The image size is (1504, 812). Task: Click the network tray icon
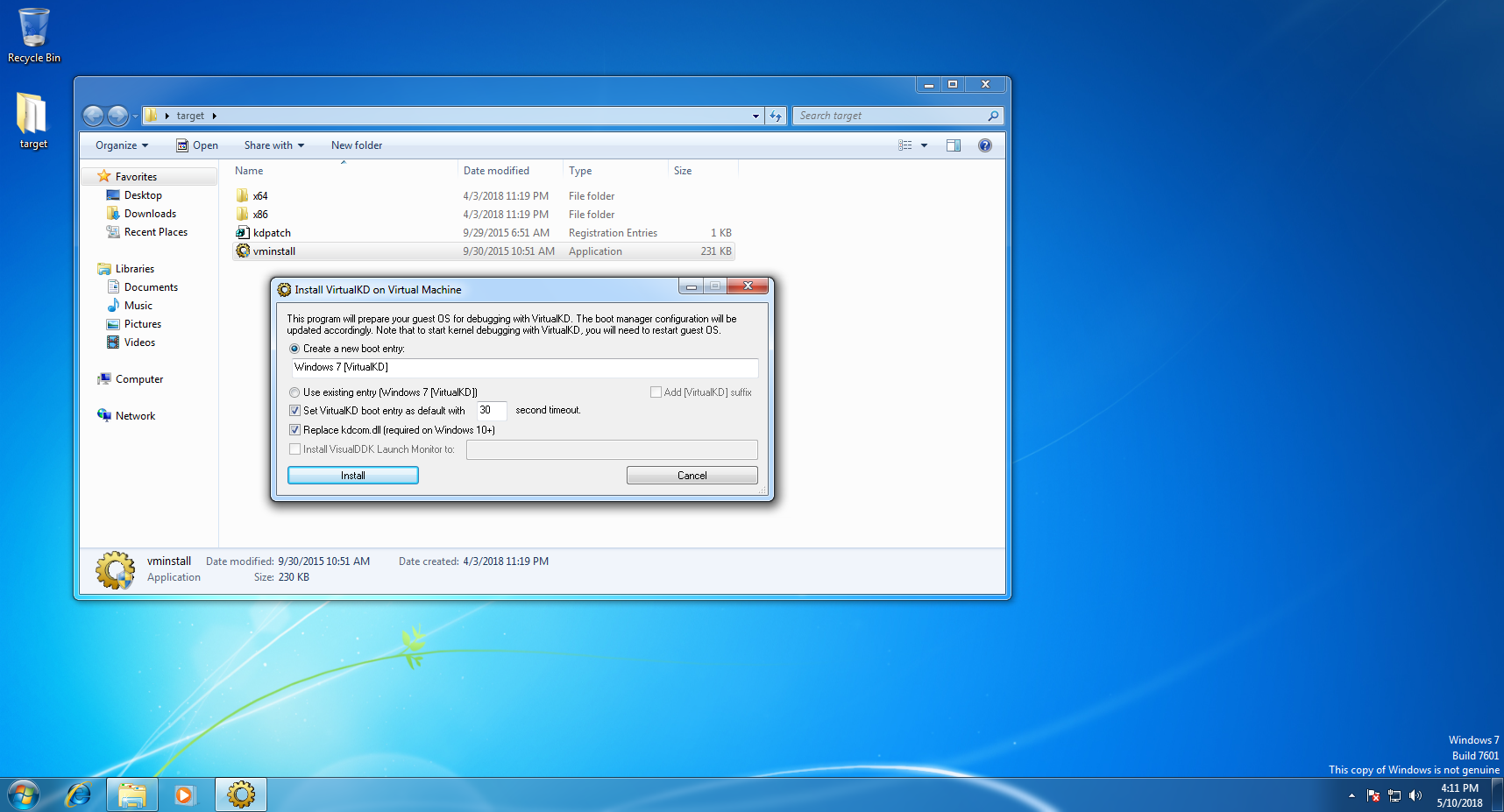[x=1394, y=795]
